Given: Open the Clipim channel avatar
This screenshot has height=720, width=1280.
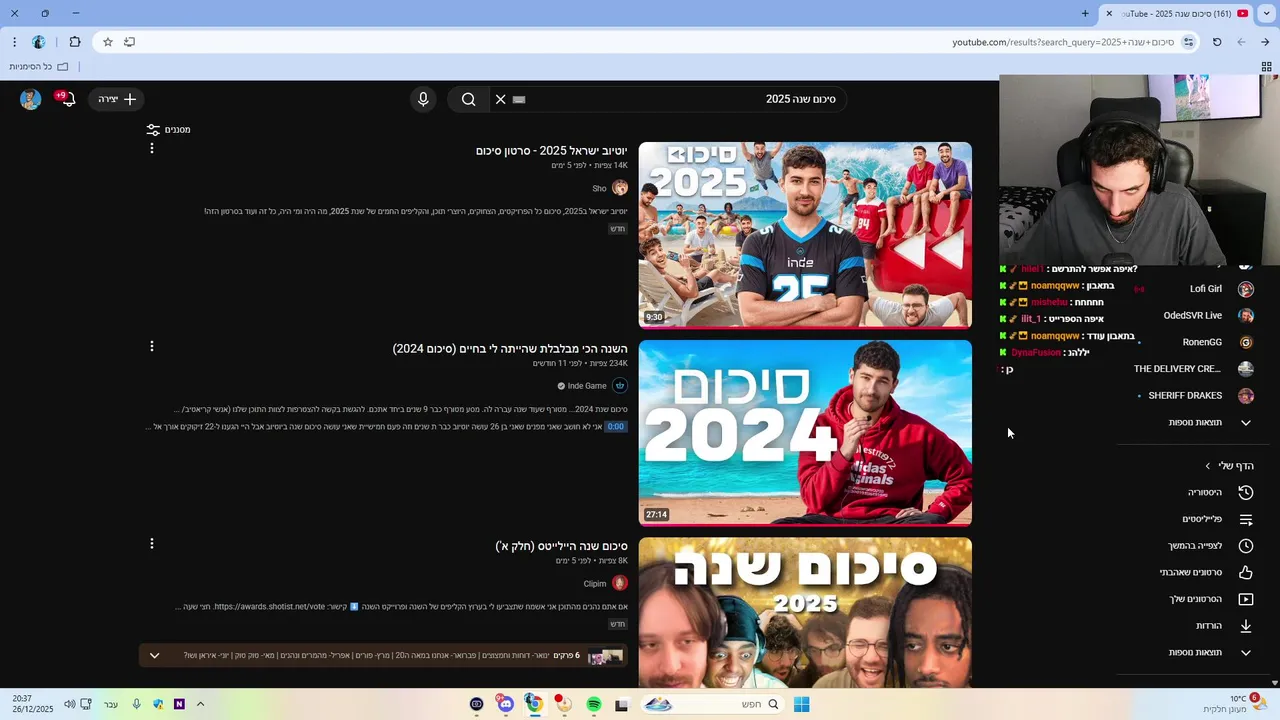Looking at the screenshot, I should [x=620, y=583].
